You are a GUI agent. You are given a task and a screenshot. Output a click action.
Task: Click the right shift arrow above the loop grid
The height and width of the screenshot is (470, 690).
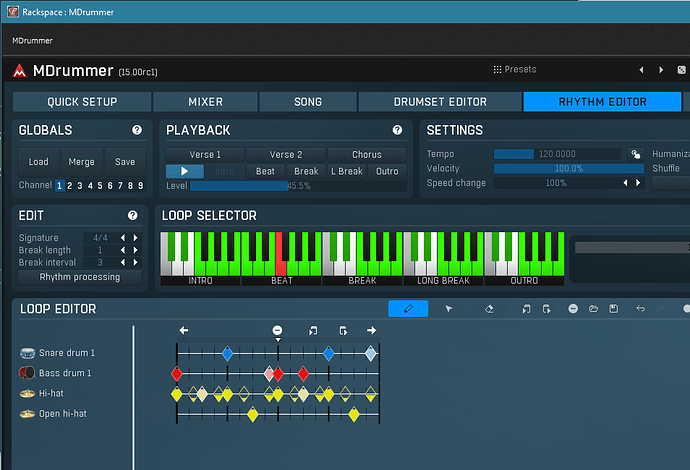[371, 330]
